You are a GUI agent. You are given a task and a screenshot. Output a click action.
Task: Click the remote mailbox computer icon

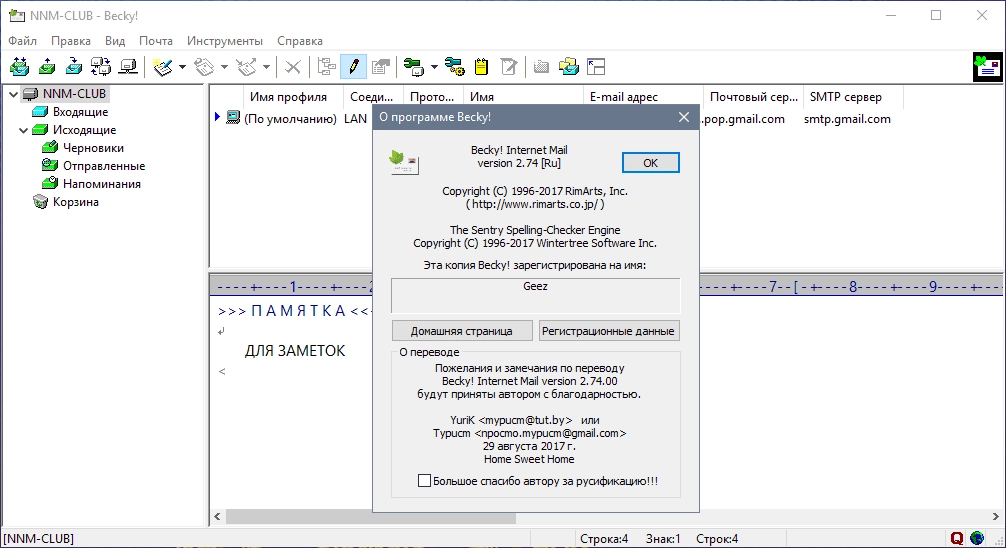pos(128,67)
